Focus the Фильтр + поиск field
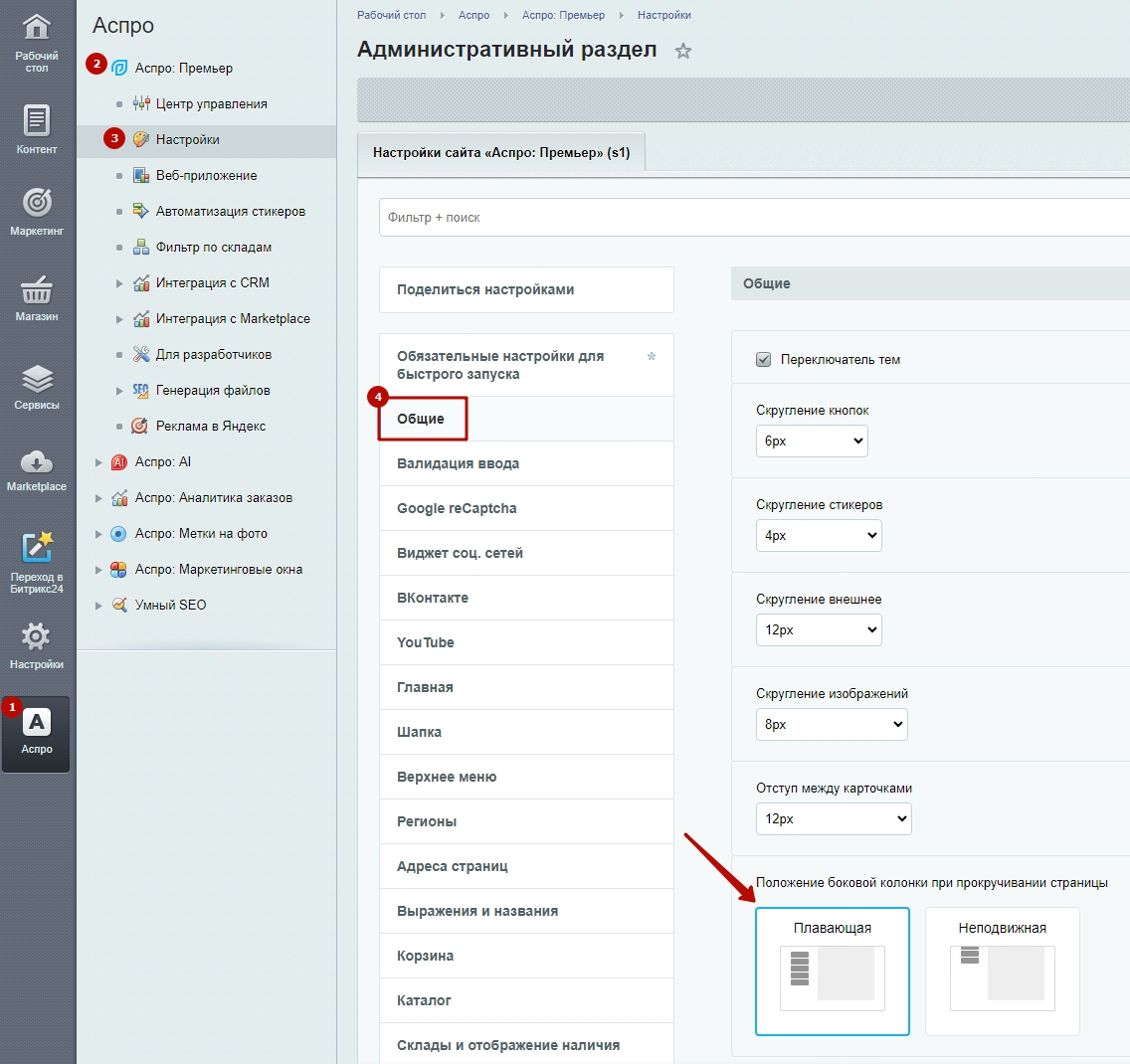The image size is (1130, 1064). click(755, 218)
